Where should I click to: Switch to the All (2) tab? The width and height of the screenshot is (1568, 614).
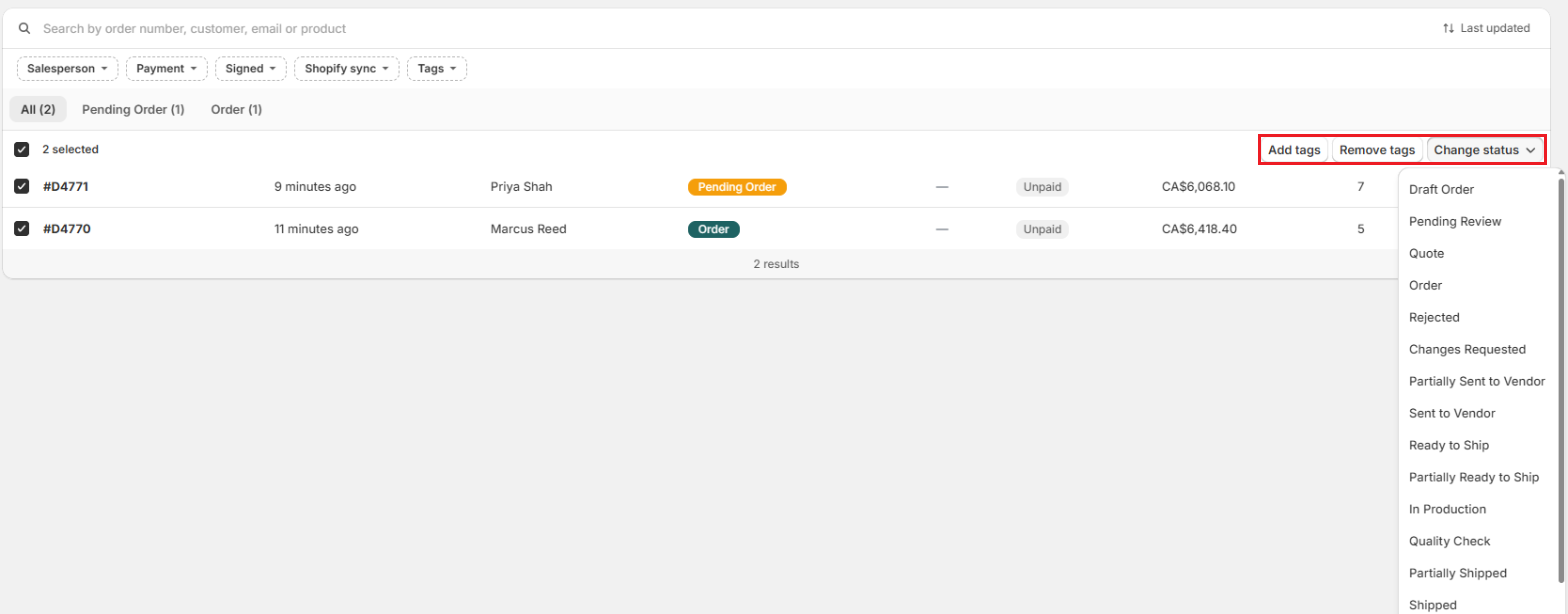pos(38,109)
